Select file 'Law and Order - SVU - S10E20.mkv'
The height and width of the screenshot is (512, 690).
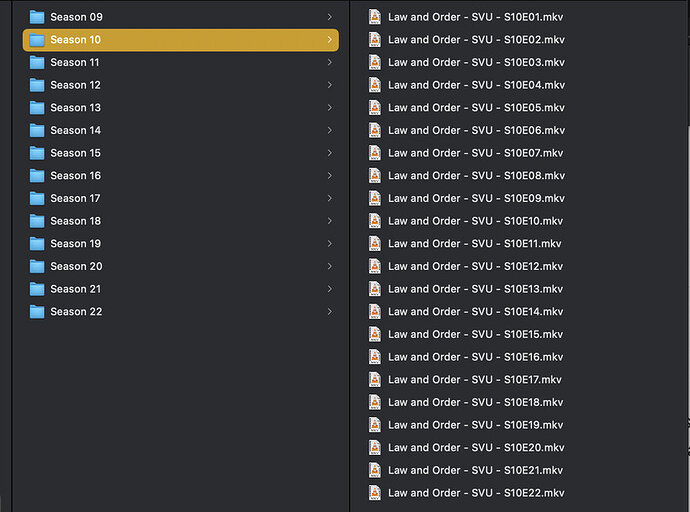(476, 447)
